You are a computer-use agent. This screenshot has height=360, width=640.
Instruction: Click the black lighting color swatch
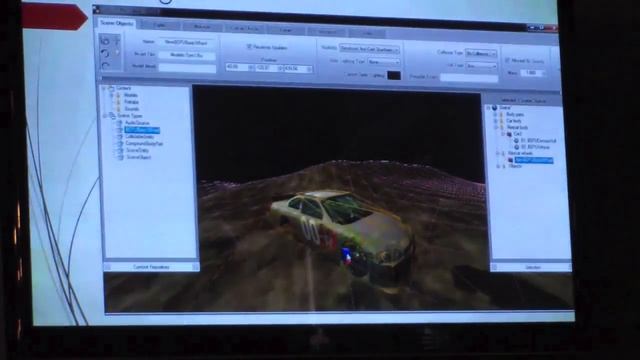coord(394,75)
